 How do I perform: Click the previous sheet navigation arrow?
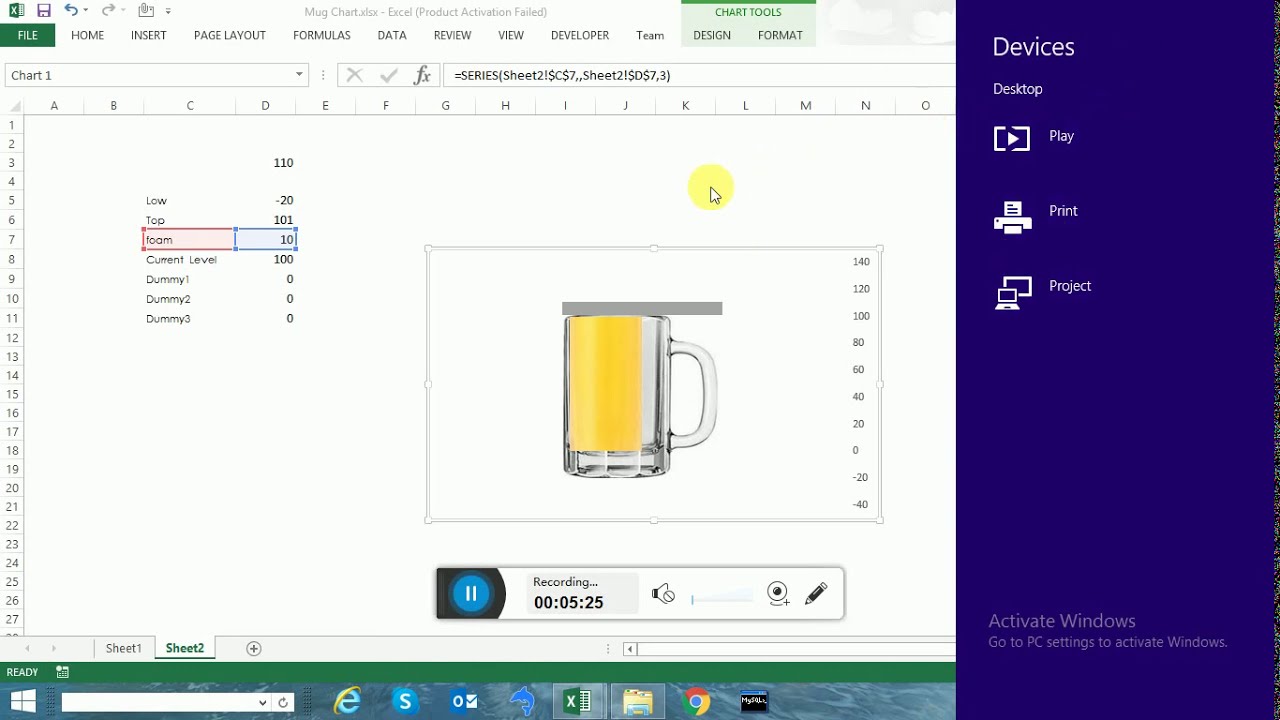coord(27,648)
